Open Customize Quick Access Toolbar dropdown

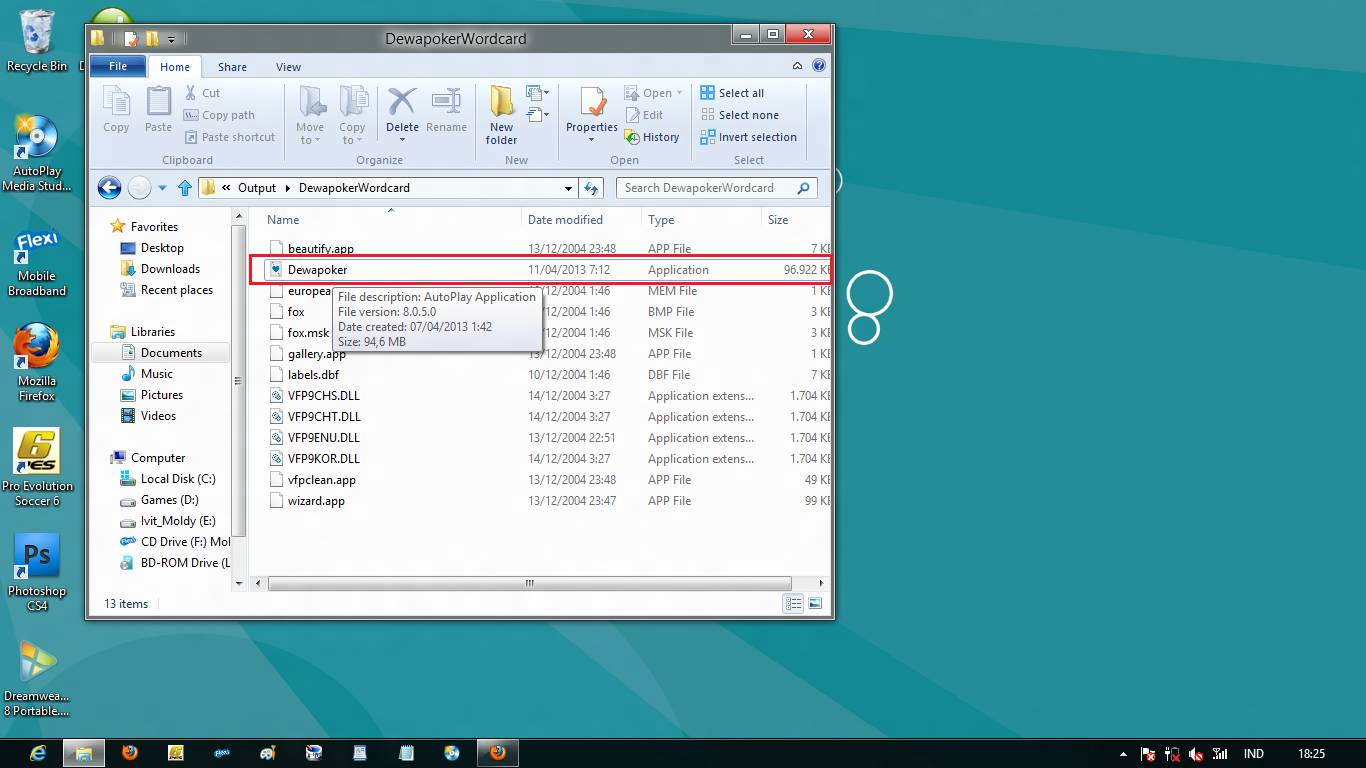[172, 39]
